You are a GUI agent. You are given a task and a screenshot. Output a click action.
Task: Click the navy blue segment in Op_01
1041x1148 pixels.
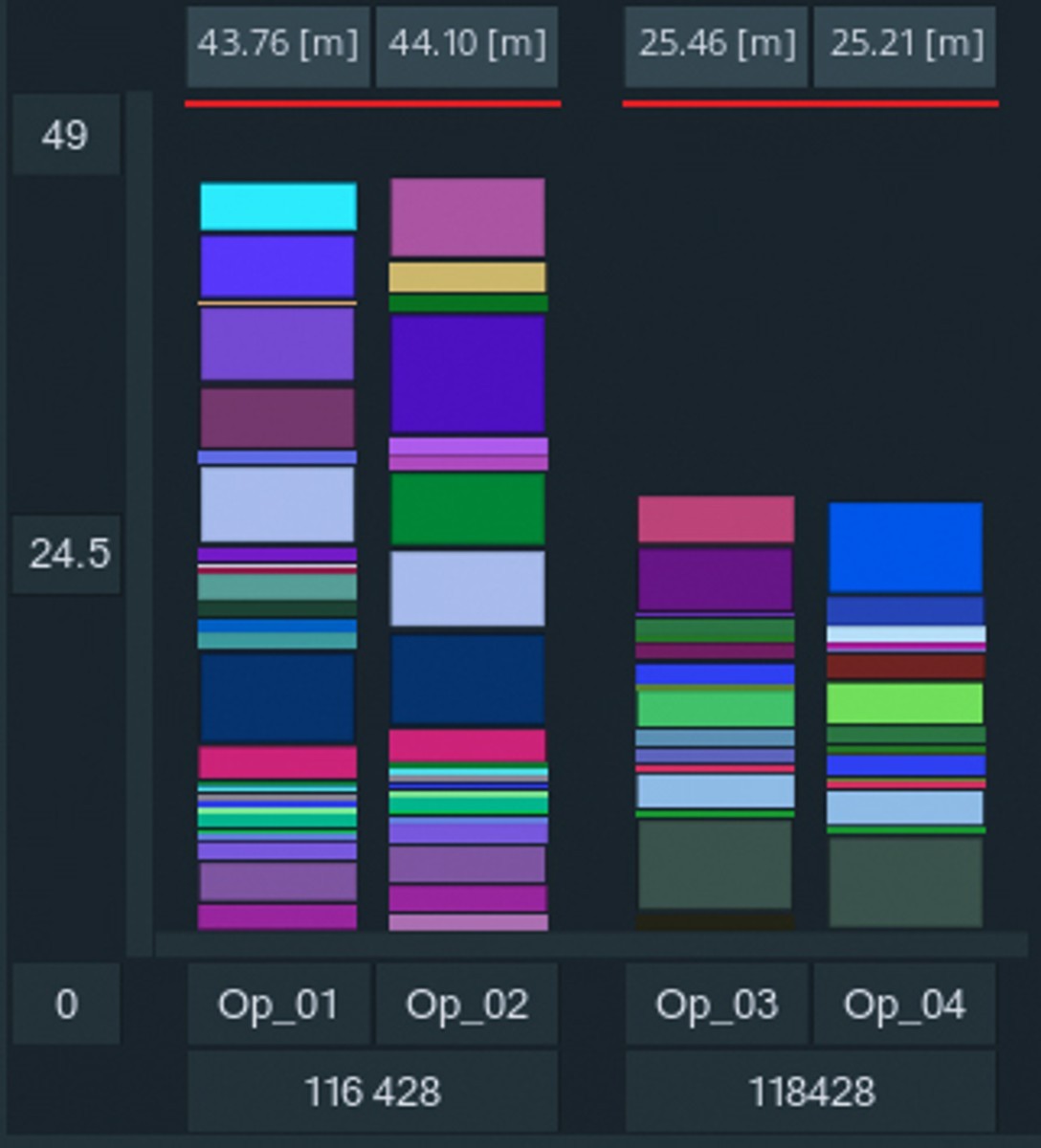[x=277, y=697]
